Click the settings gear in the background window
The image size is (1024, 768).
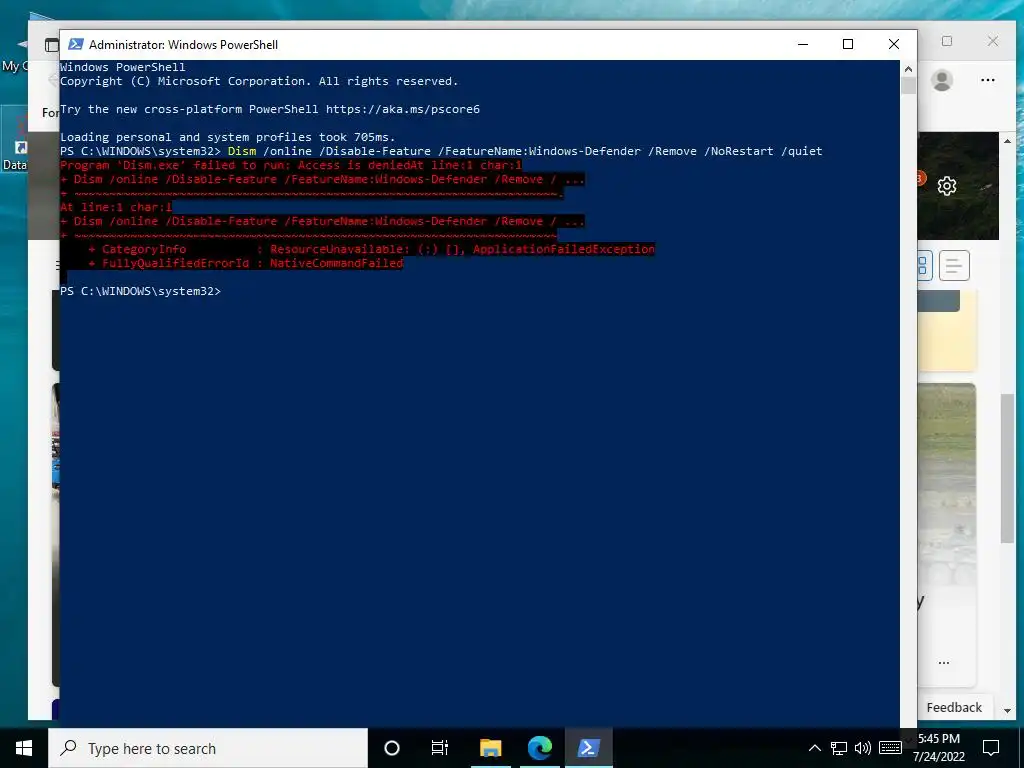946,186
